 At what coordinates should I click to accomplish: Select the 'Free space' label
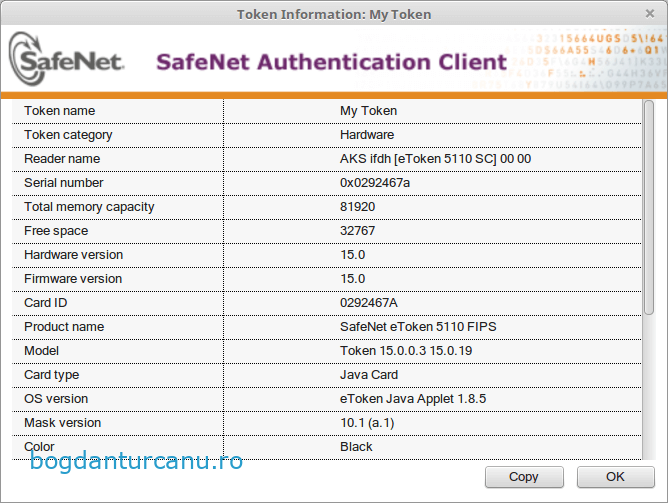(x=56, y=231)
